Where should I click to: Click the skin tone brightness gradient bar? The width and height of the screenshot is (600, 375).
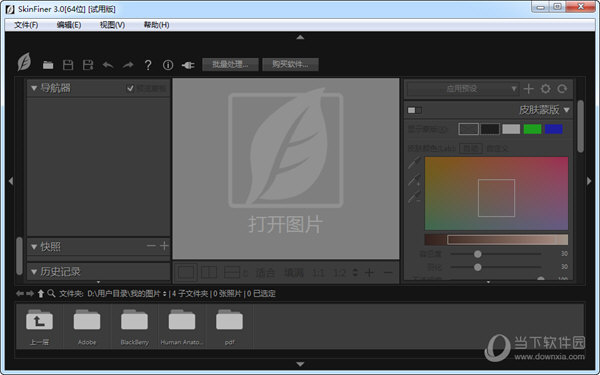click(496, 240)
